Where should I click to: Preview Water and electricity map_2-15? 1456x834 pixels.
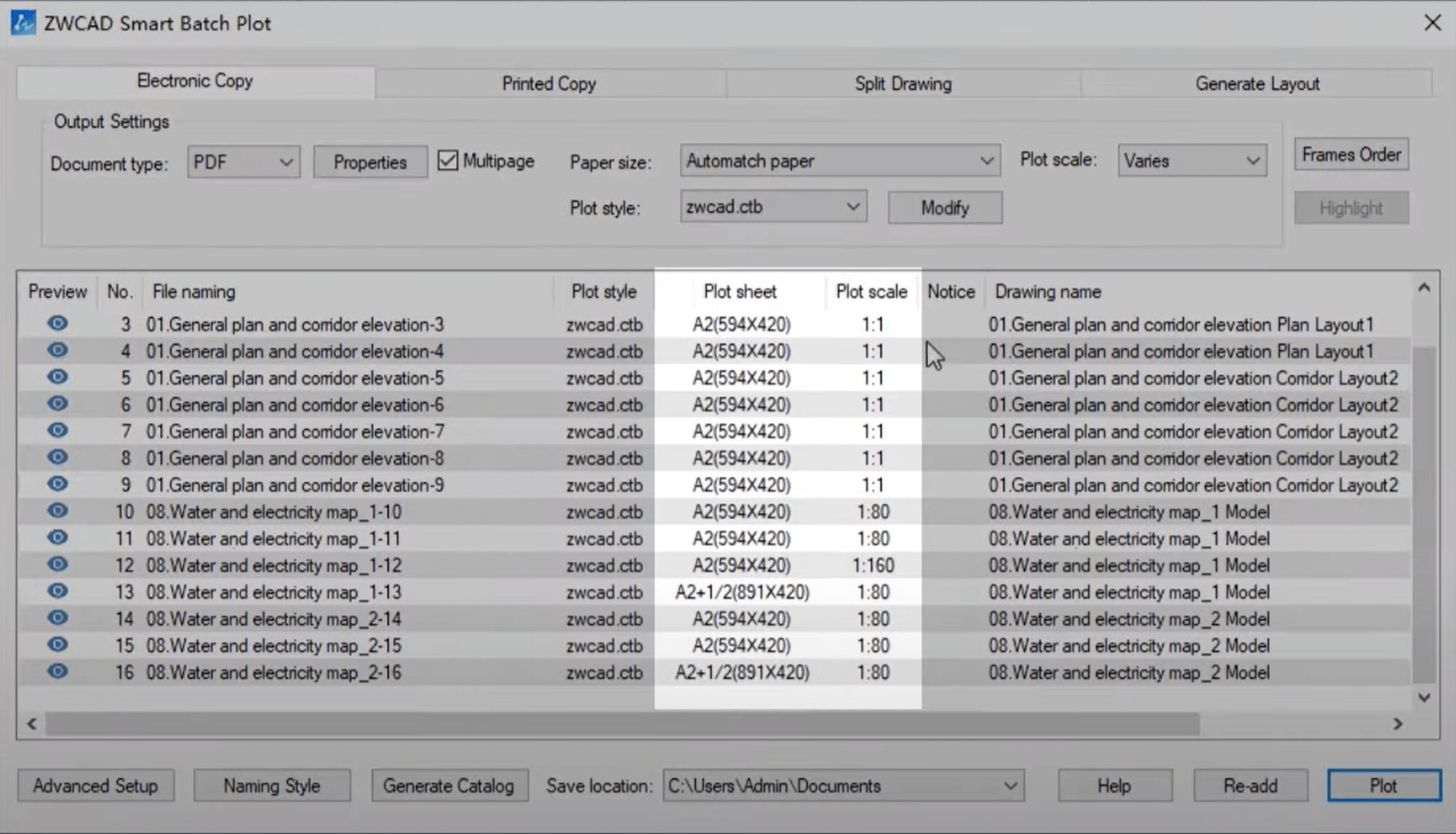coord(57,645)
